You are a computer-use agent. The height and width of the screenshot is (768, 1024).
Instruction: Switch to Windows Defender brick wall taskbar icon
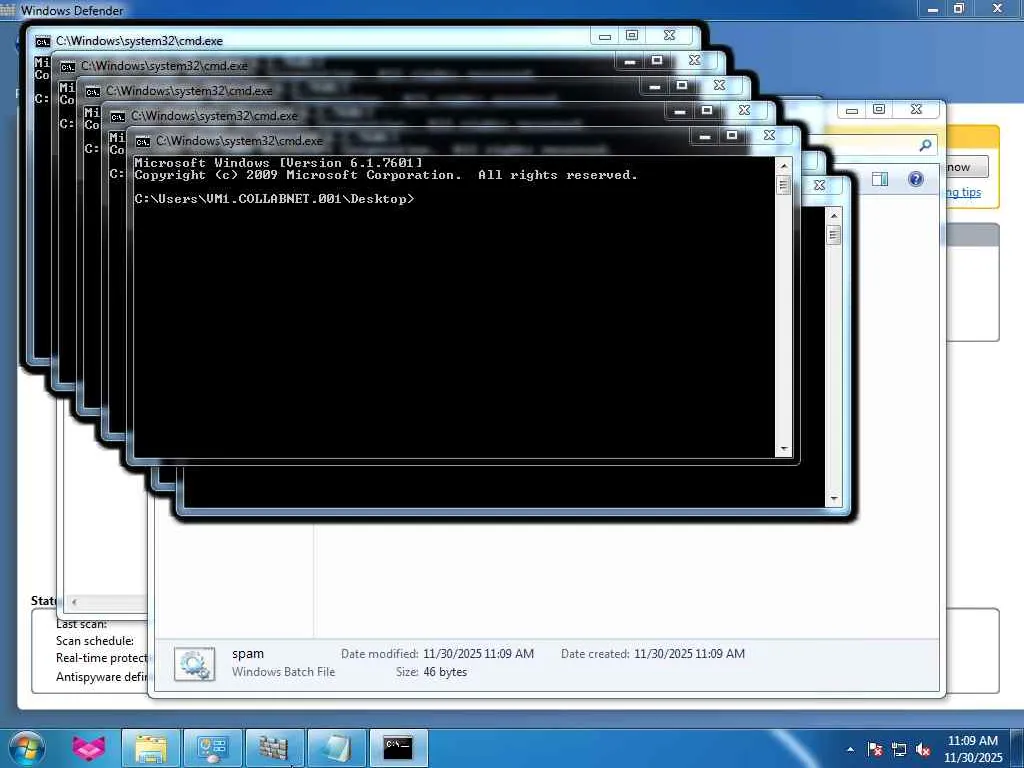(x=274, y=748)
